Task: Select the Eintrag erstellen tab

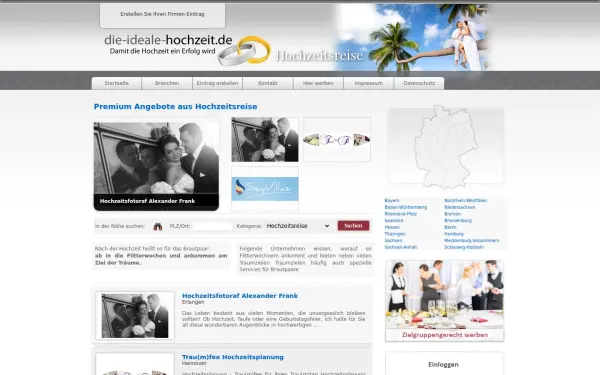Action: [217, 83]
